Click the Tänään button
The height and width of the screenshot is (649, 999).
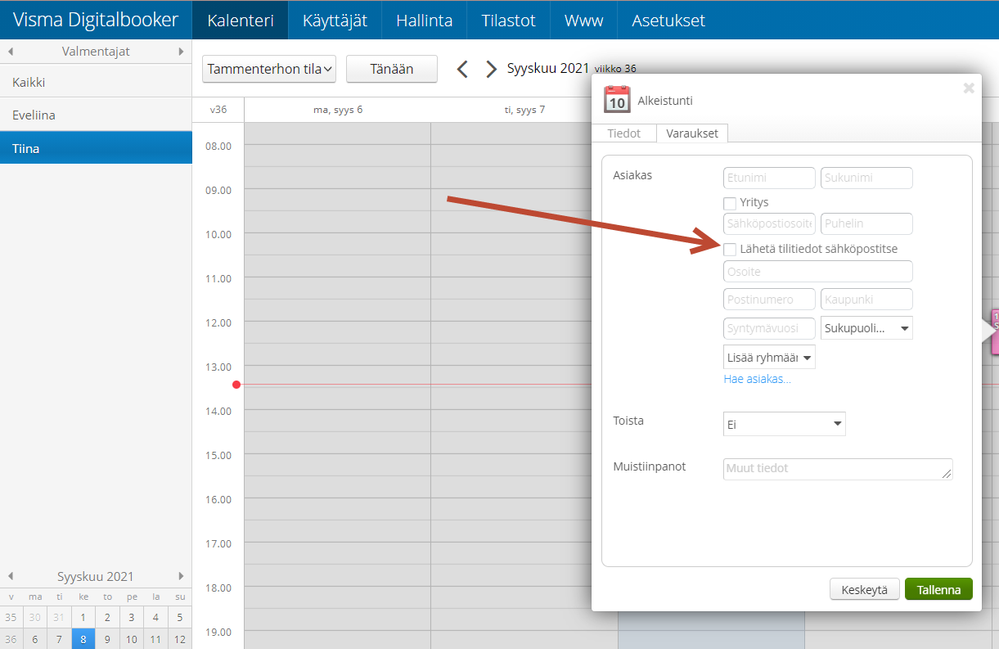click(x=392, y=69)
